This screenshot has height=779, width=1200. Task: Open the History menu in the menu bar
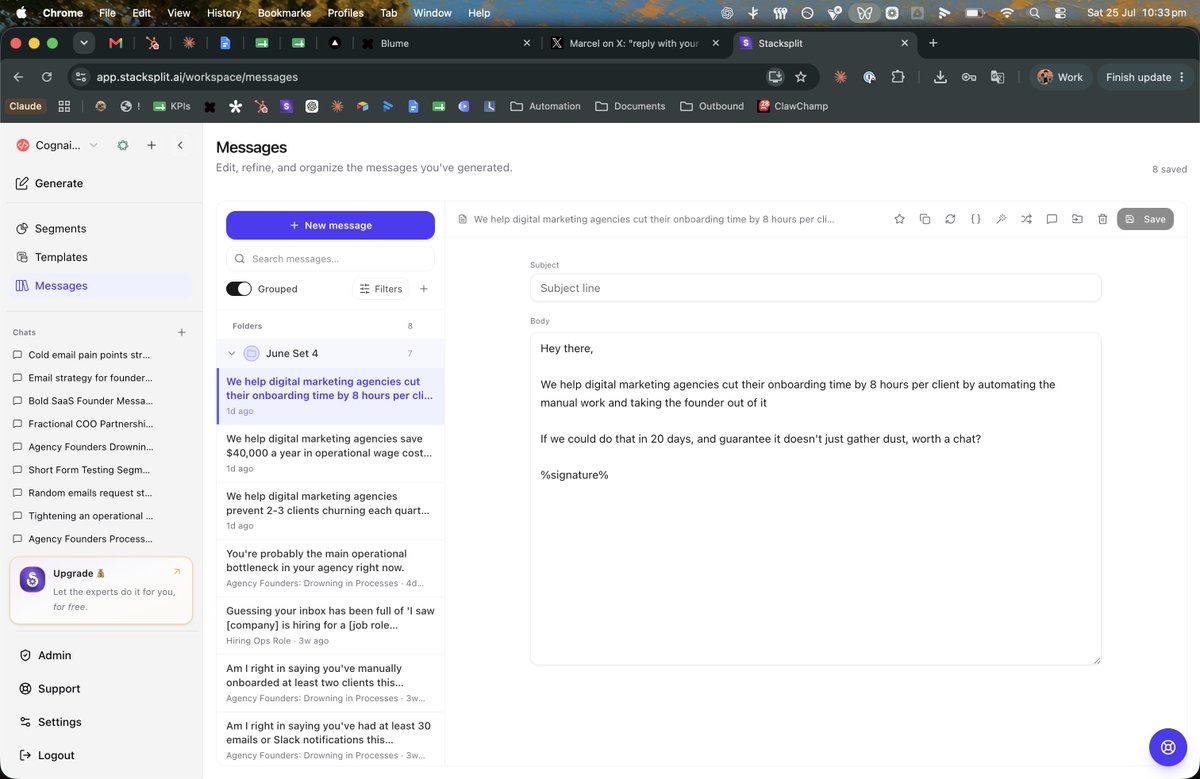[224, 13]
